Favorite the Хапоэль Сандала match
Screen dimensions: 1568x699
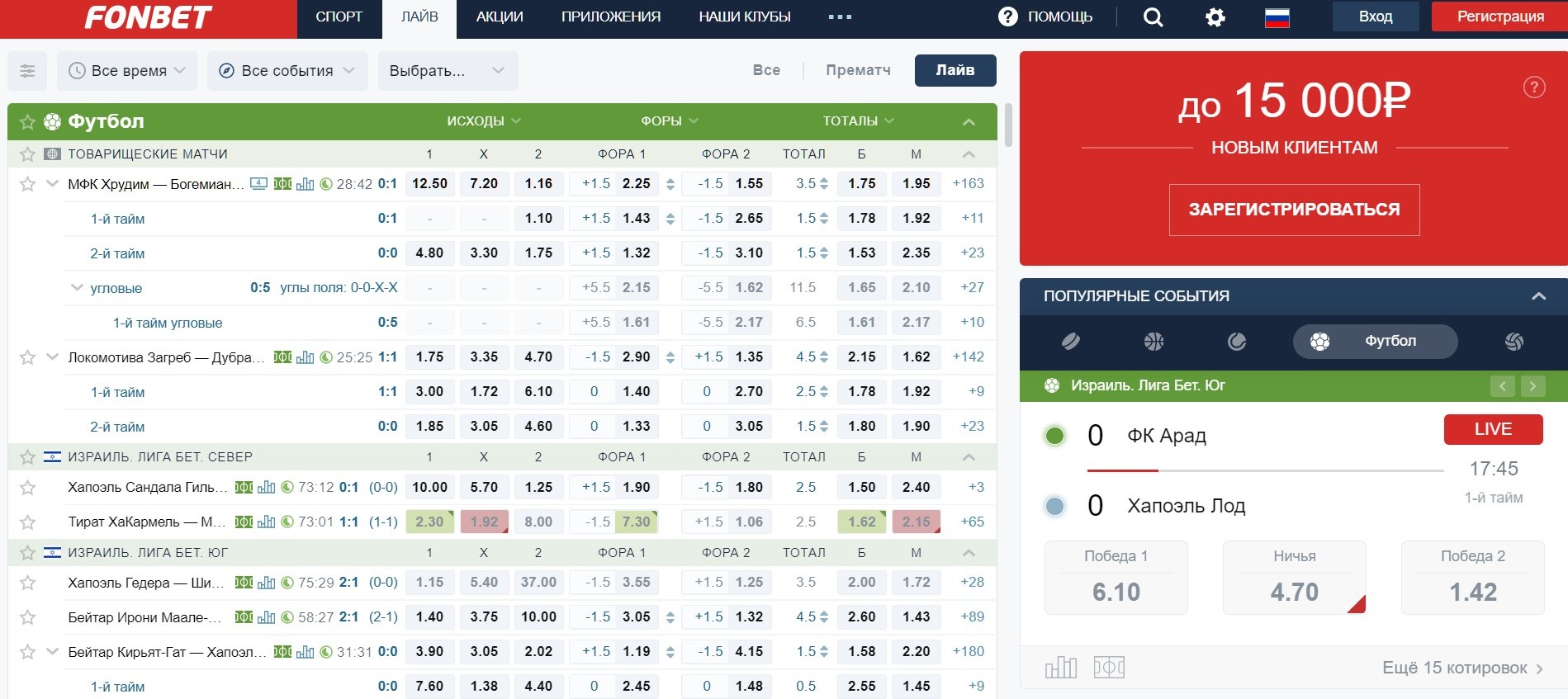tap(27, 487)
